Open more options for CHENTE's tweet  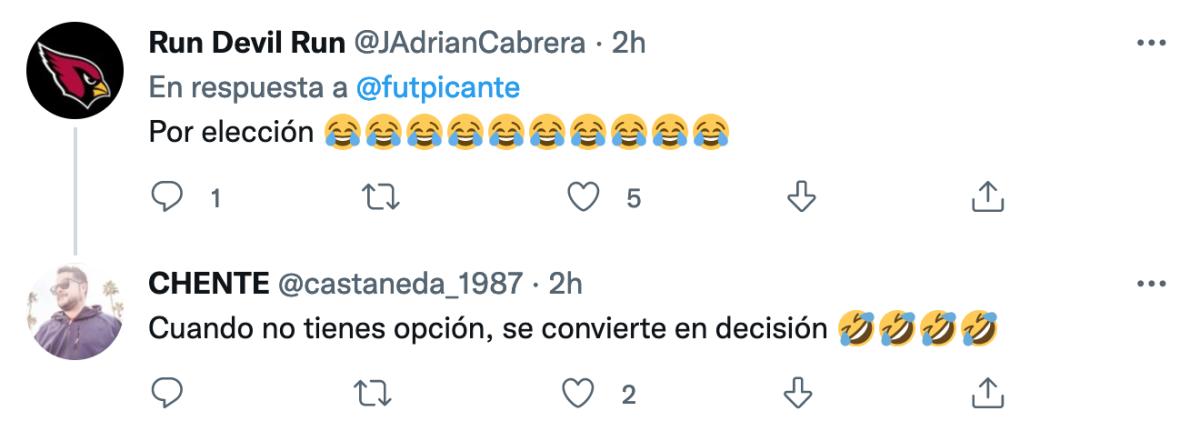point(1152,285)
